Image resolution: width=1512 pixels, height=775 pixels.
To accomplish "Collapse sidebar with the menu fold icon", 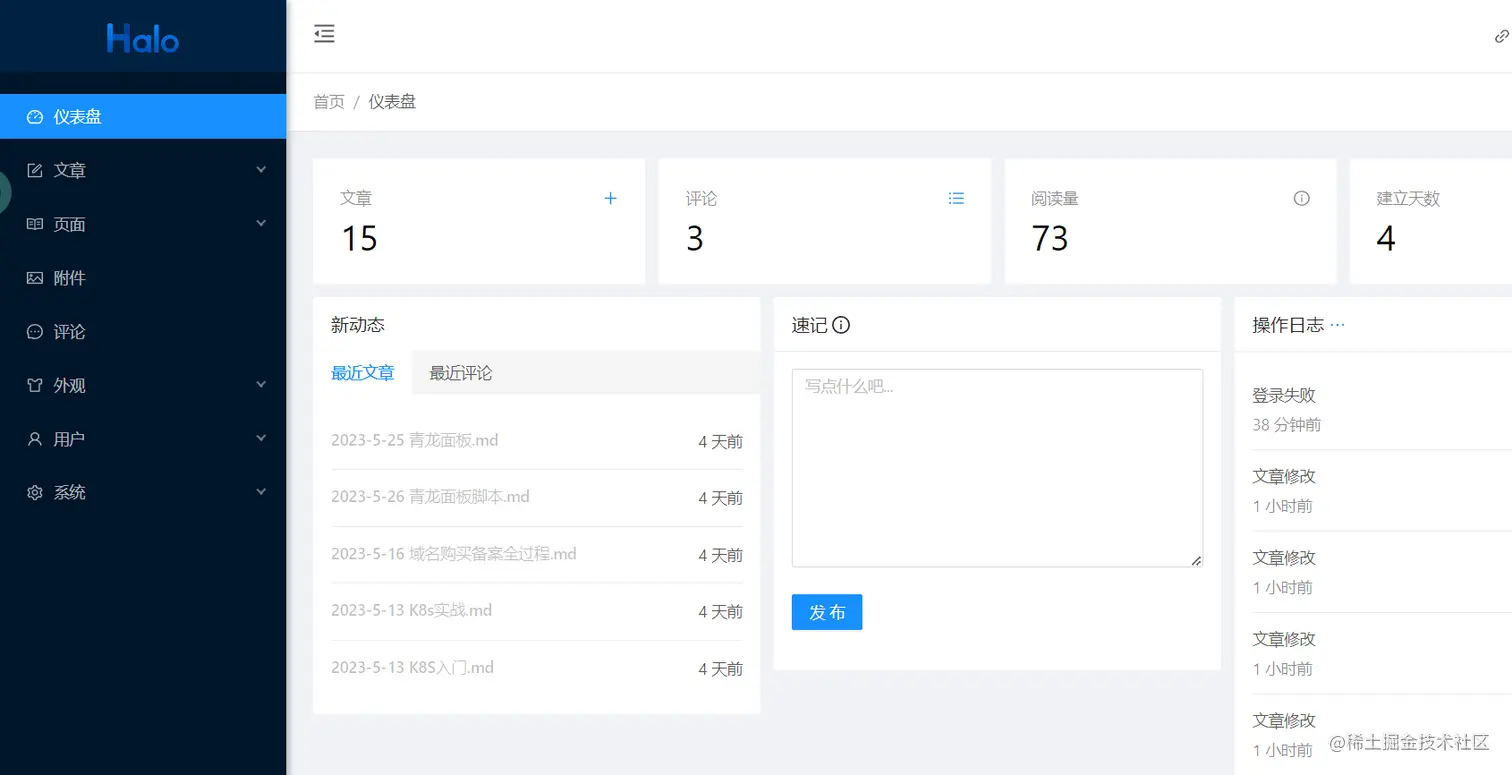I will coord(324,34).
